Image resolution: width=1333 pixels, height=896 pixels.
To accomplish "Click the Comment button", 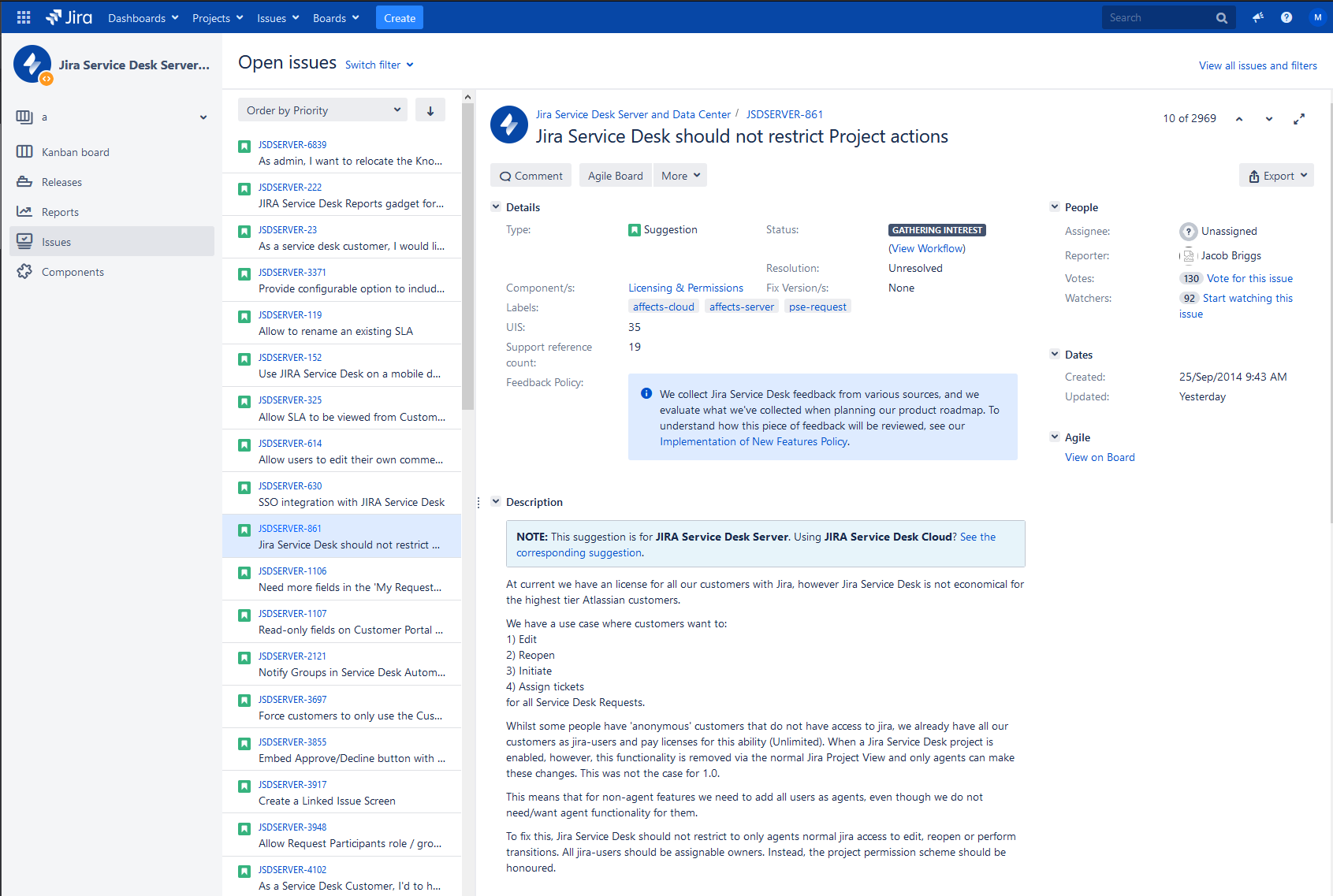I will tap(531, 176).
